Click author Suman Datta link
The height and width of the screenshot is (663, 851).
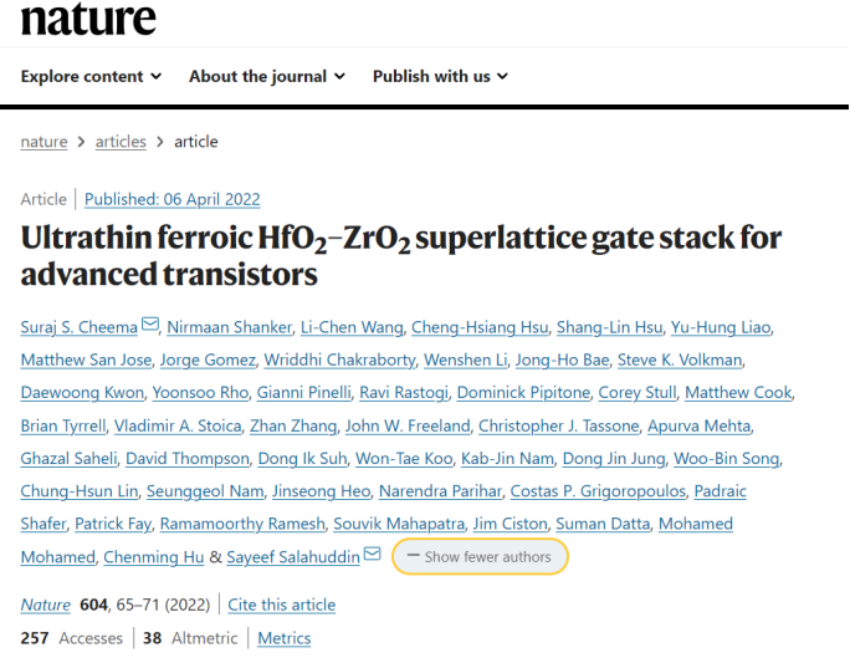coord(602,524)
